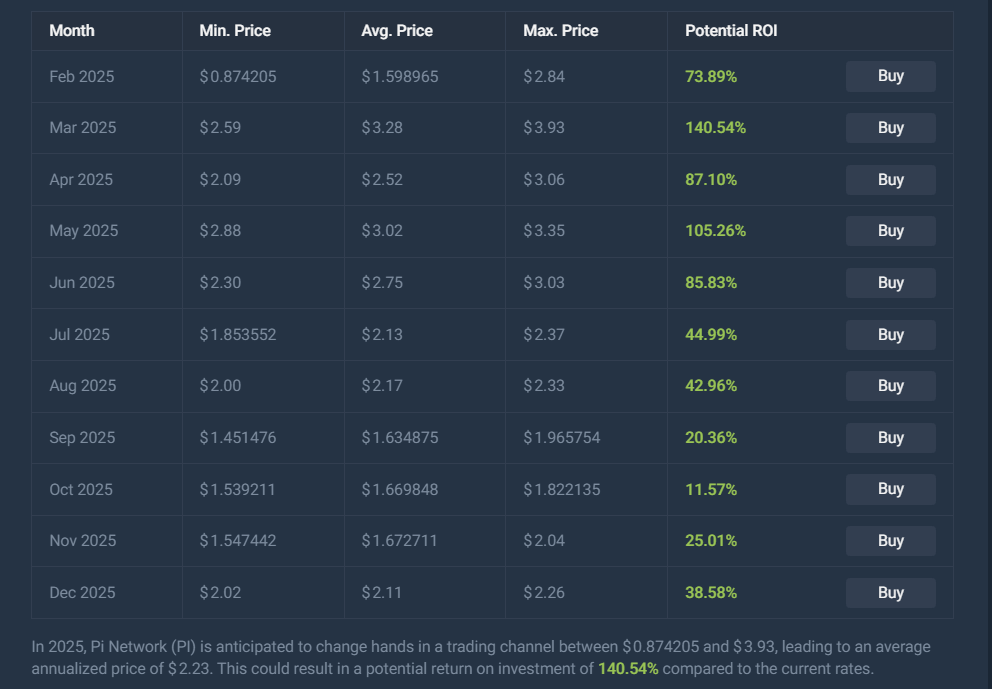Viewport: 992px width, 689px height.
Task: Click the Max. Price column header
Action: [x=561, y=30]
